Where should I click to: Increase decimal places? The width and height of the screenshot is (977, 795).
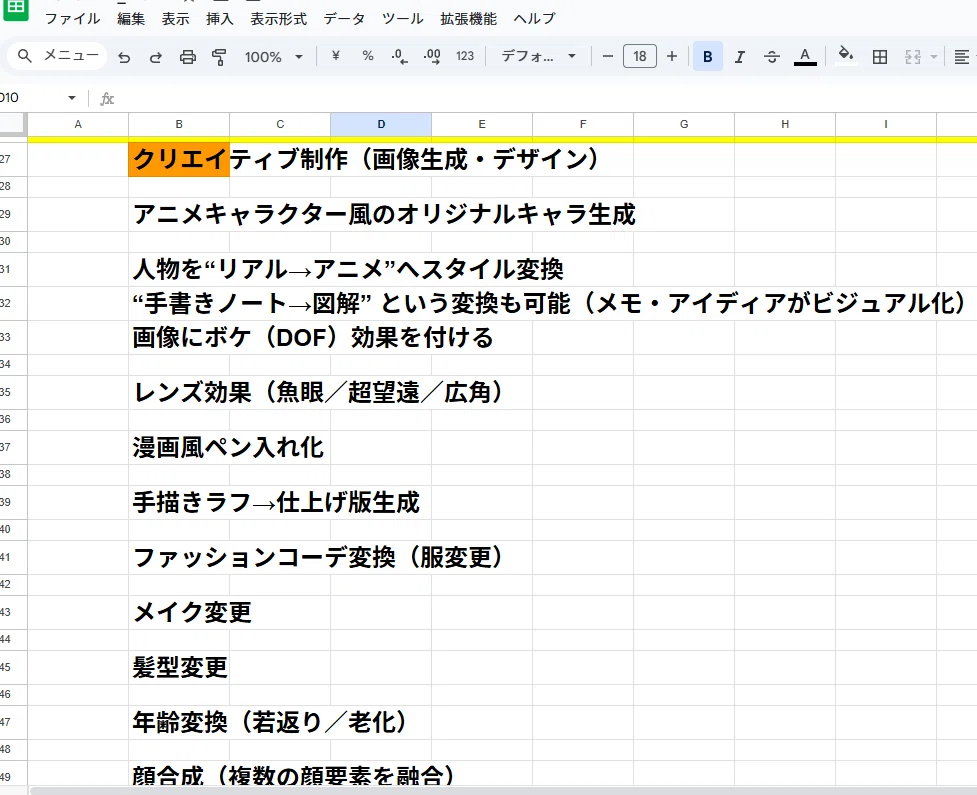coord(432,57)
